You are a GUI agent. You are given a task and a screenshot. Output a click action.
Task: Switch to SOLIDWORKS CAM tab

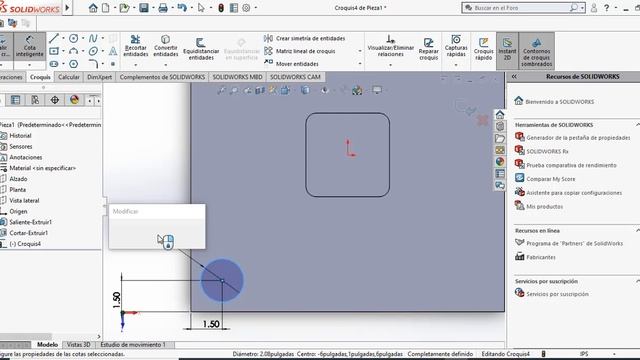(x=295, y=77)
